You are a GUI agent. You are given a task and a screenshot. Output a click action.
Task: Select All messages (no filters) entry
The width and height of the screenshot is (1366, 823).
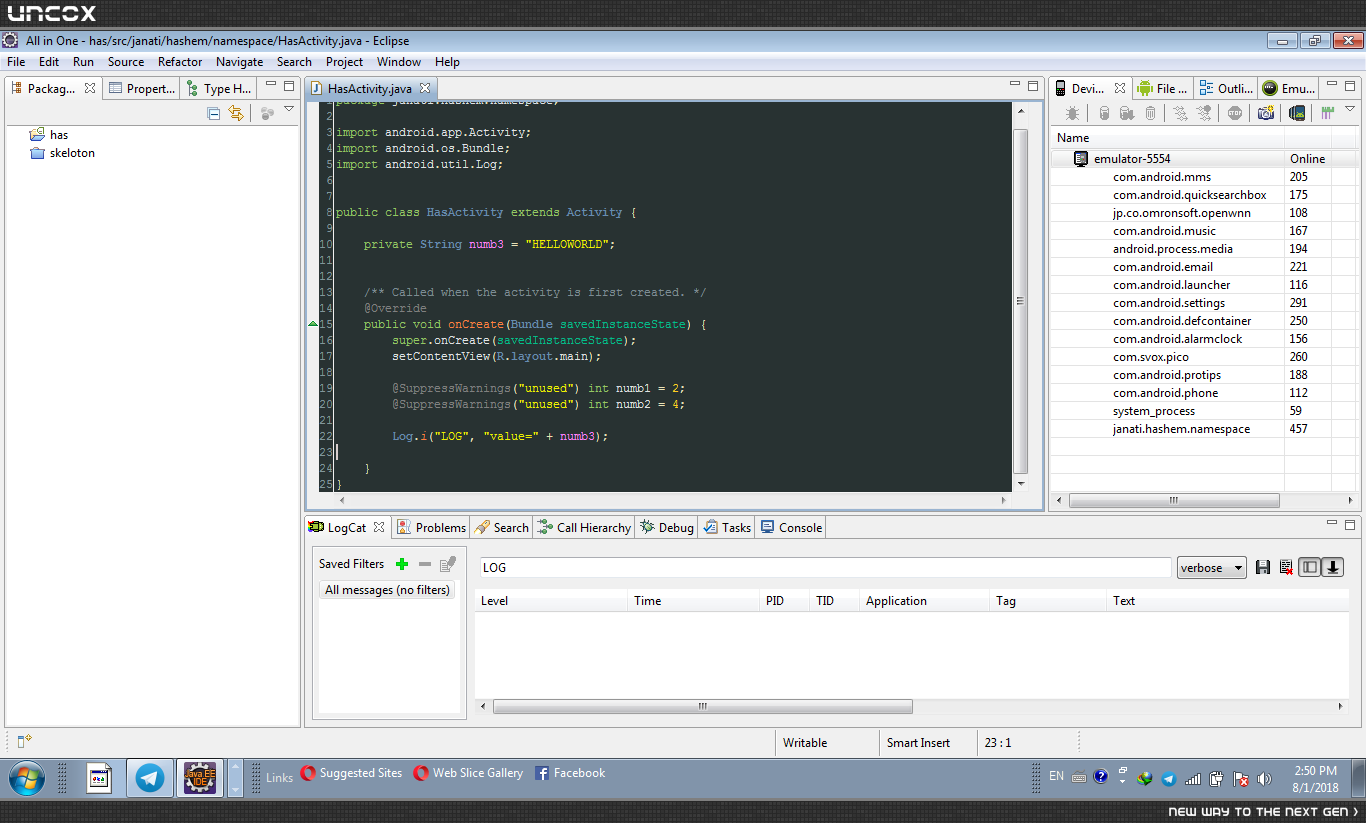(387, 590)
